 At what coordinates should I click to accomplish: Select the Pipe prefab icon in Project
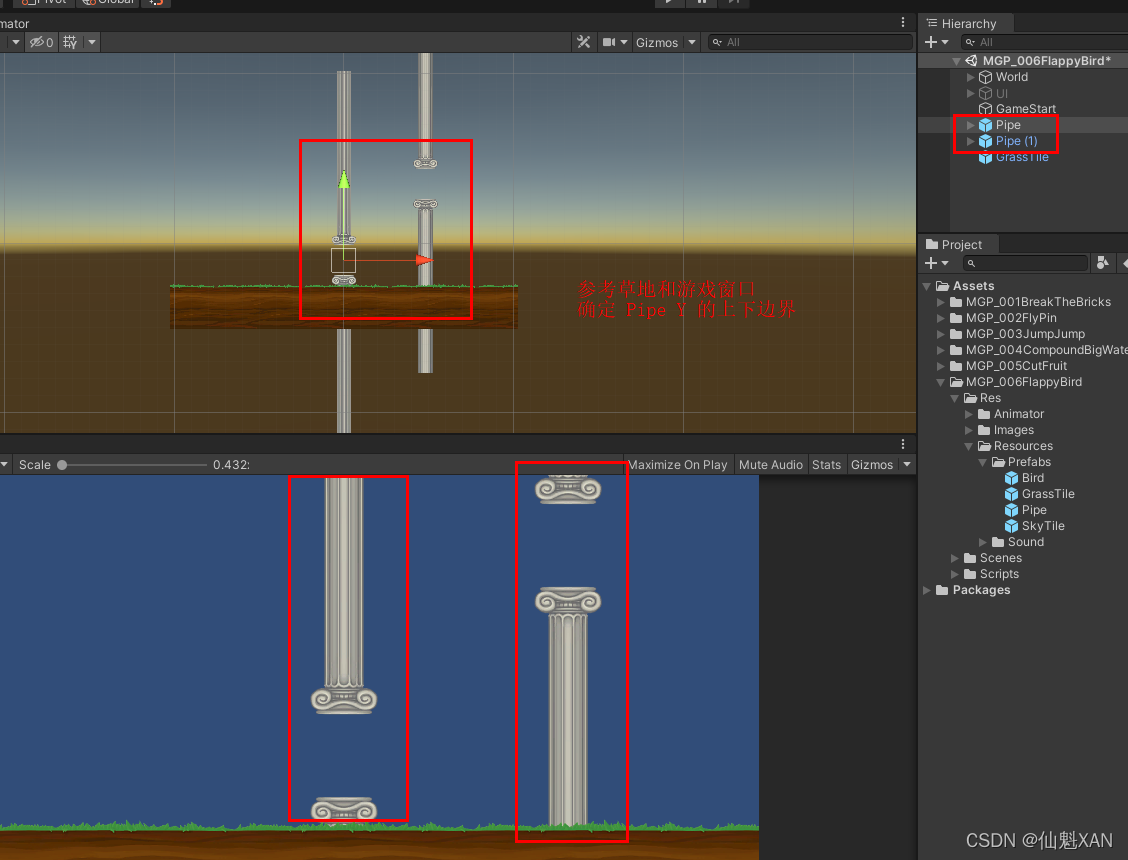click(1011, 510)
